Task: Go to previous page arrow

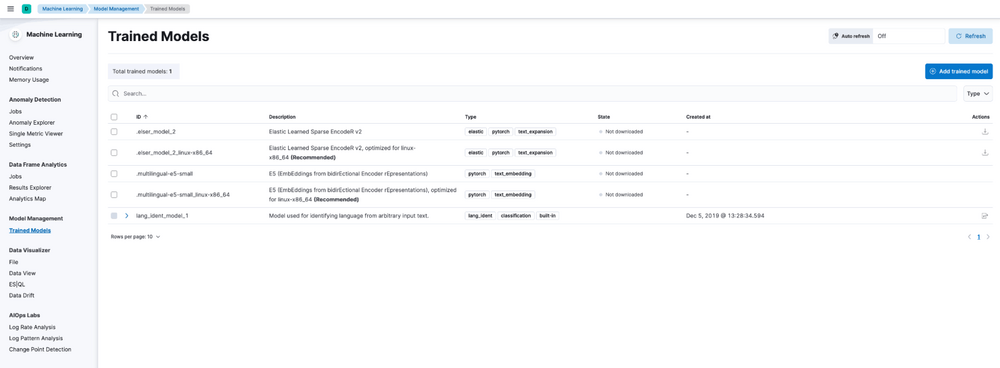Action: tap(969, 237)
